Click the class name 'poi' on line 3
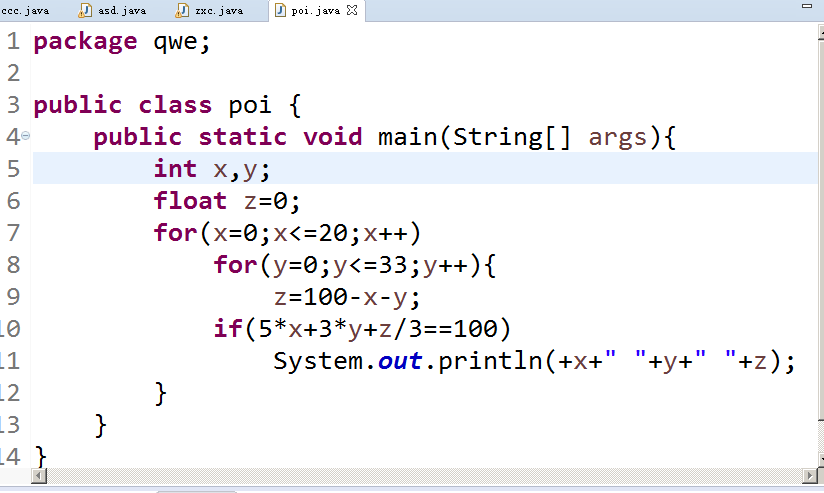824x493 pixels. [x=250, y=106]
